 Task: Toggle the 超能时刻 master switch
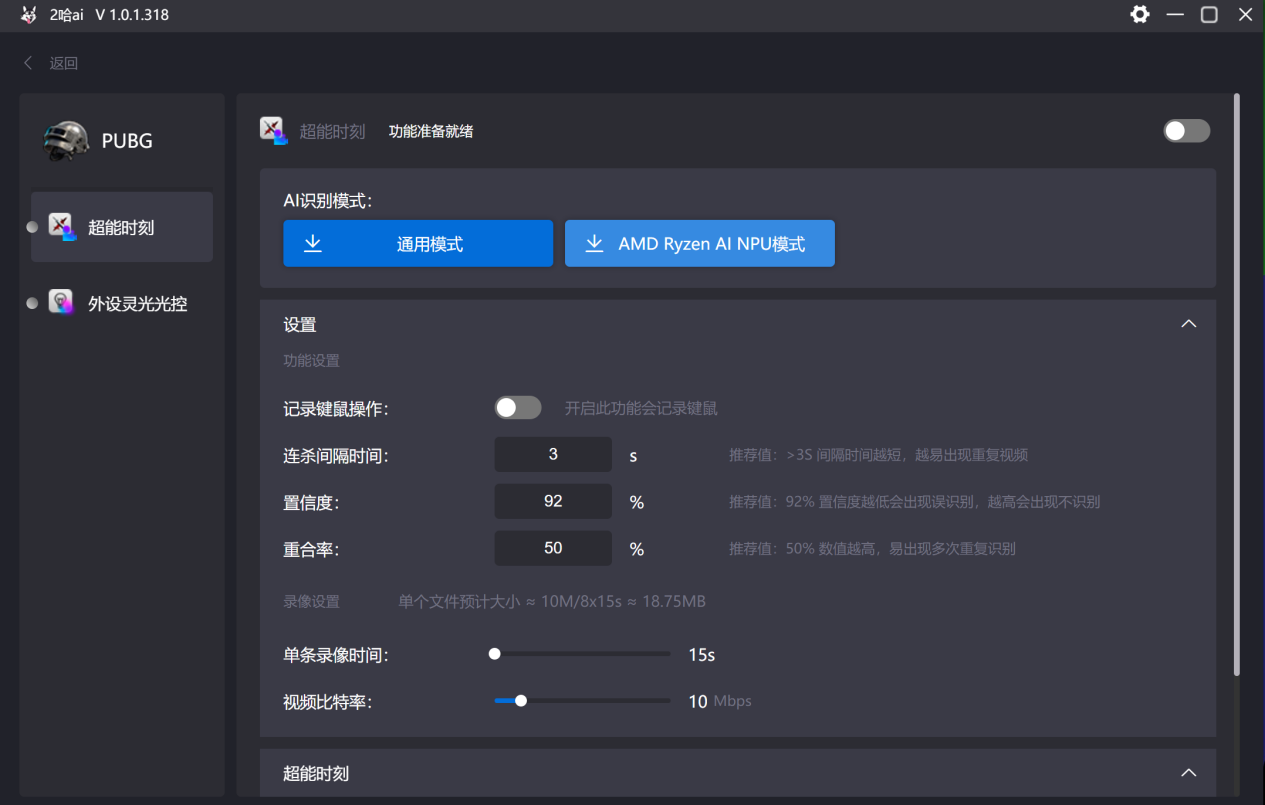coord(1186,131)
